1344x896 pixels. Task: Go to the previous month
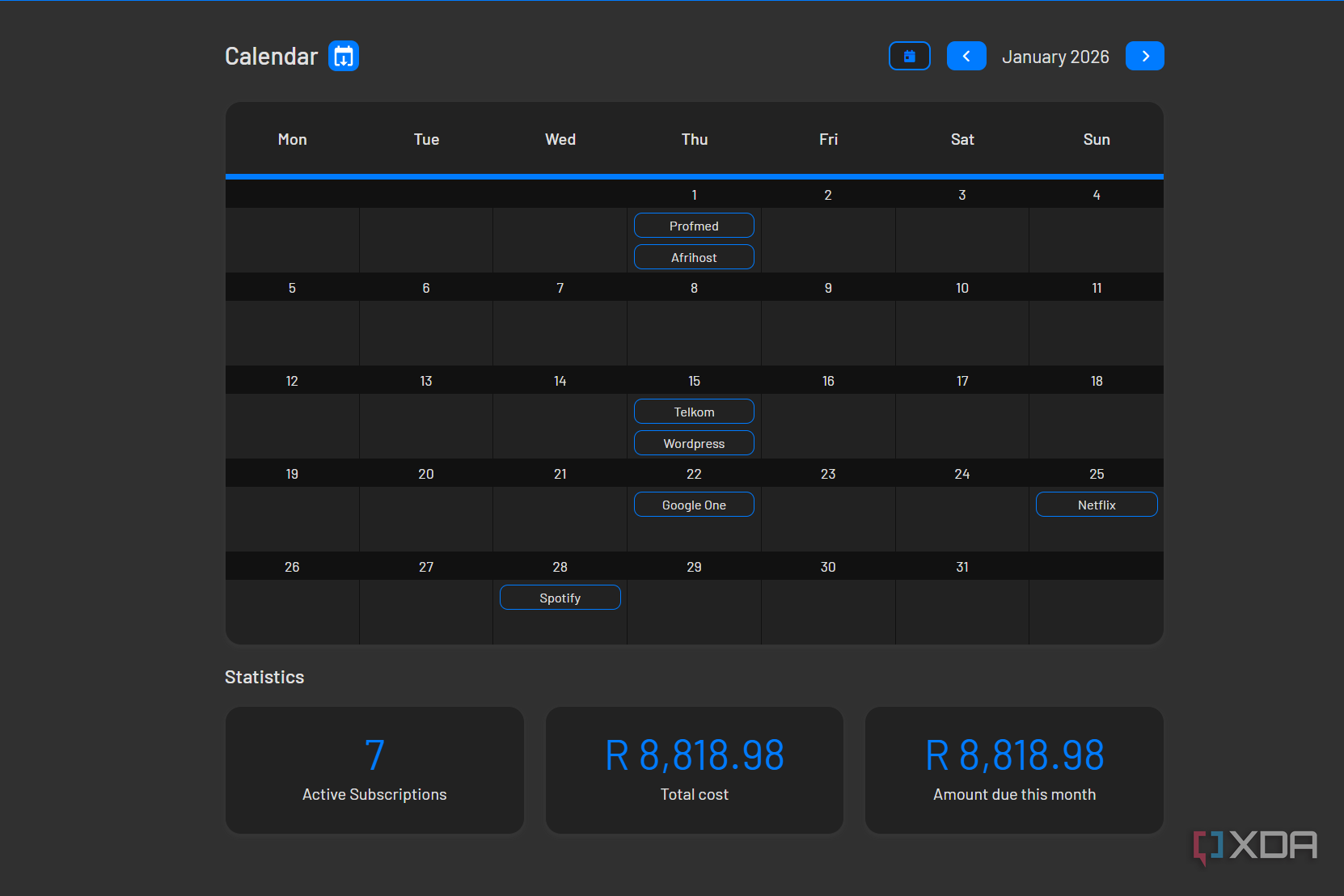pos(966,56)
